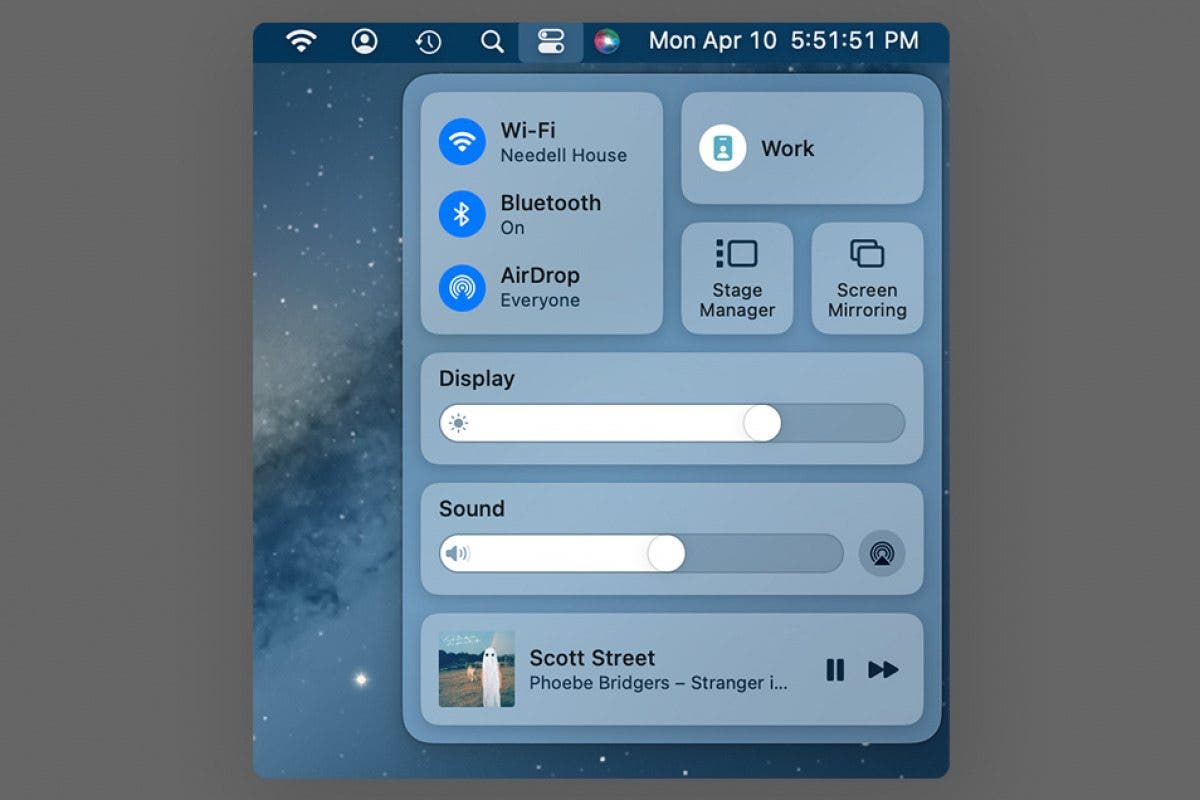Expand the Sound section
Screen dimensions: 1200x800
point(470,509)
